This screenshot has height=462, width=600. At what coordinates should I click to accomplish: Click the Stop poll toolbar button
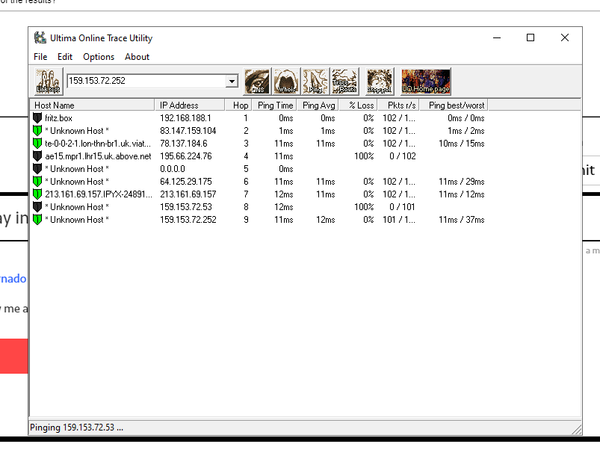pyautogui.click(x=380, y=81)
